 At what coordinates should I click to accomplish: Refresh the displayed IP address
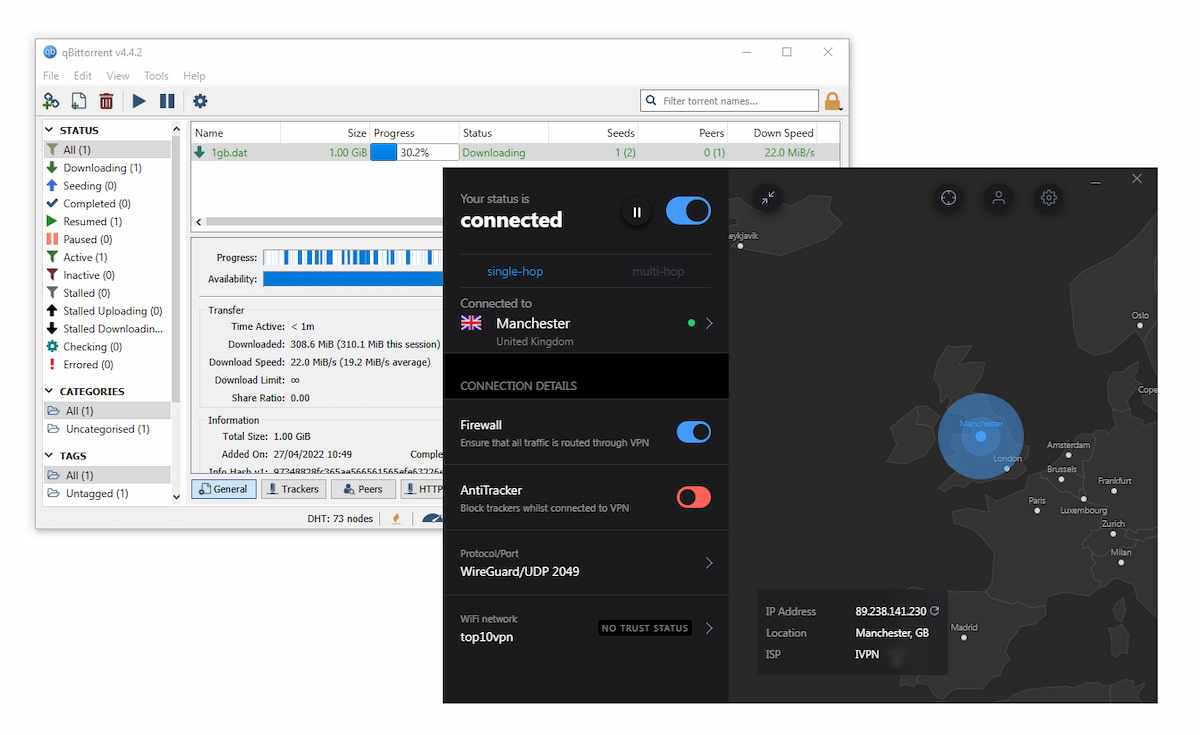pos(935,610)
